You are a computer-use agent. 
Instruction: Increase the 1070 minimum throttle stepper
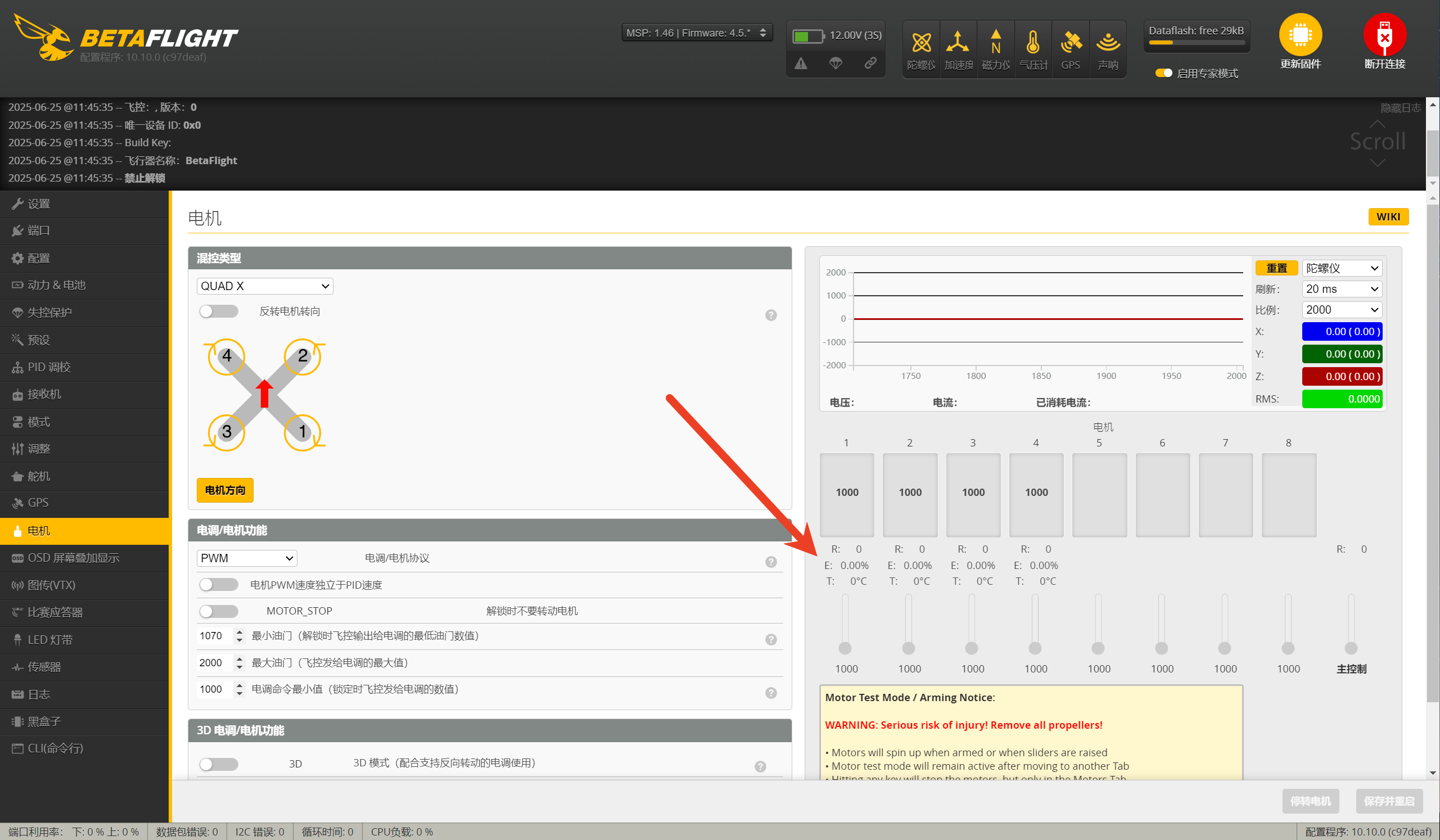[x=240, y=632]
